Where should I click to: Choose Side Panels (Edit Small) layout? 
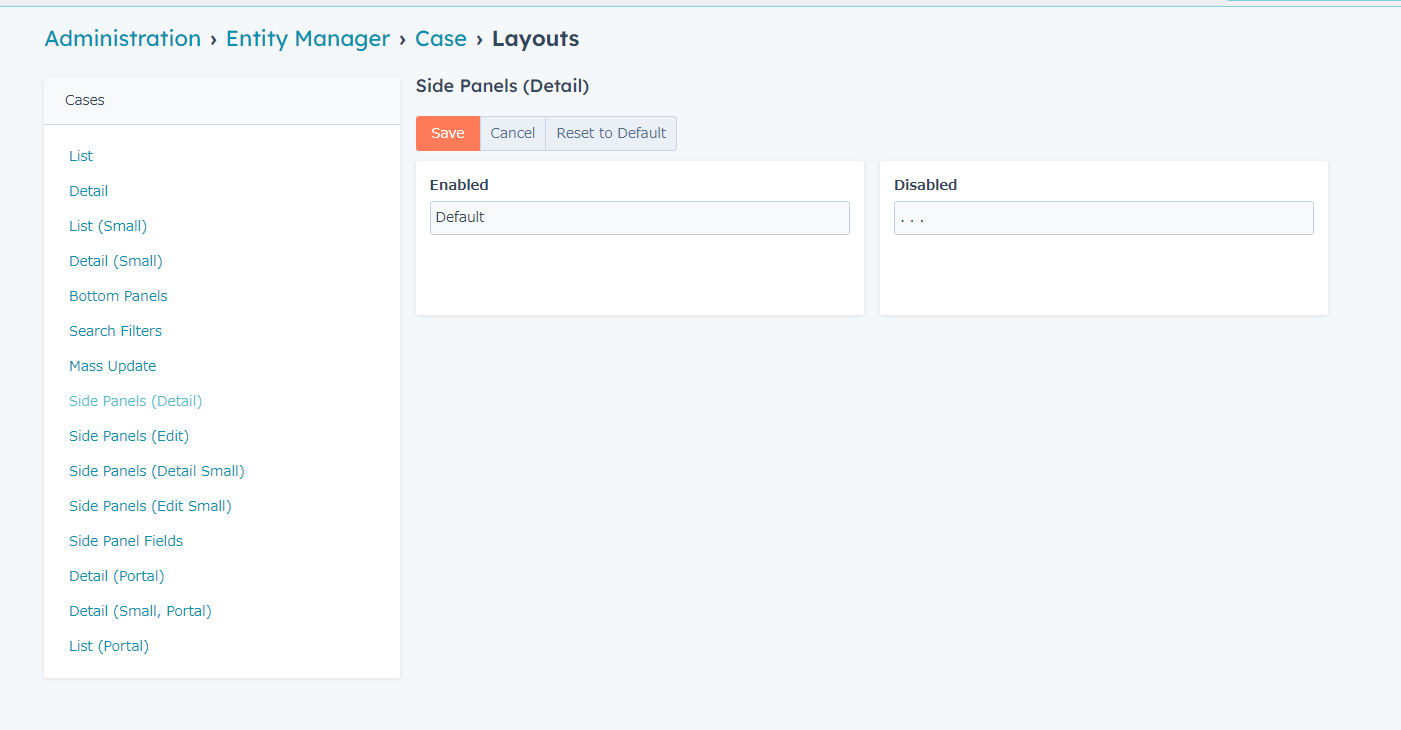coord(150,506)
